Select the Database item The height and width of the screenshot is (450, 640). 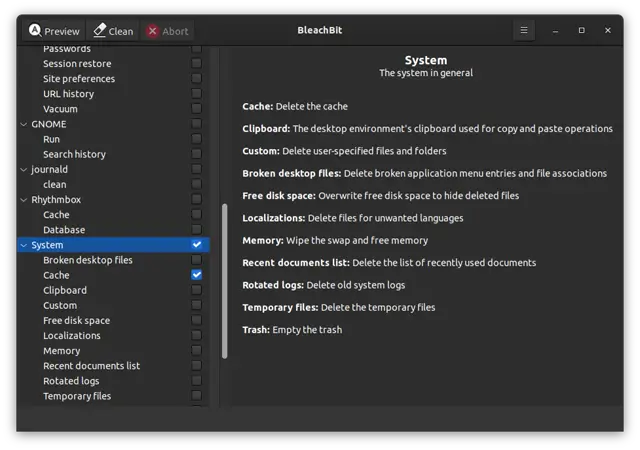click(x=64, y=230)
